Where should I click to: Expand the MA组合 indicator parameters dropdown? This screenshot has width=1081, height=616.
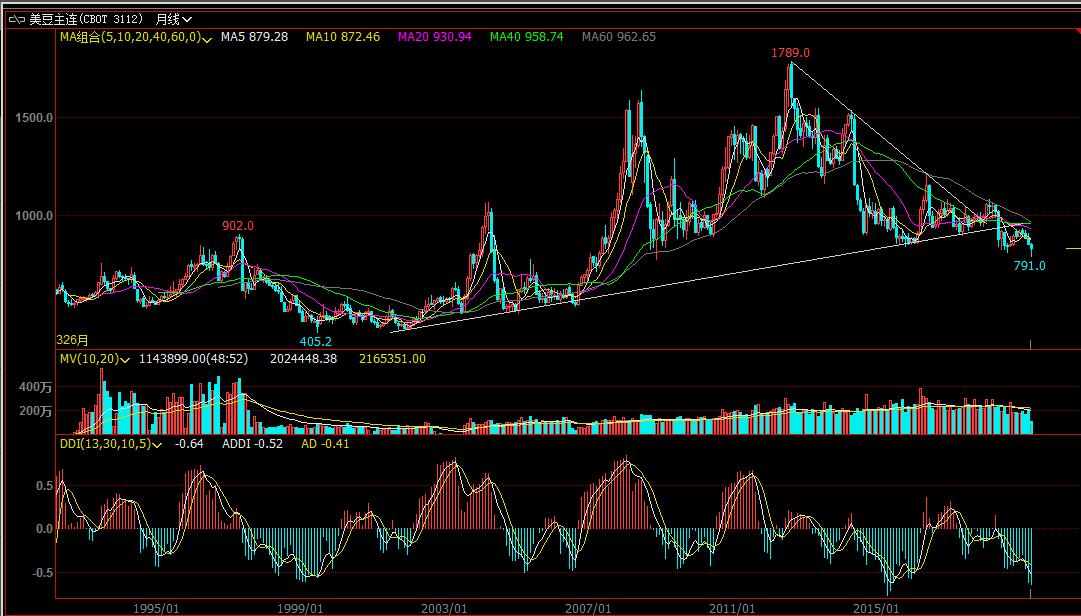(x=207, y=37)
